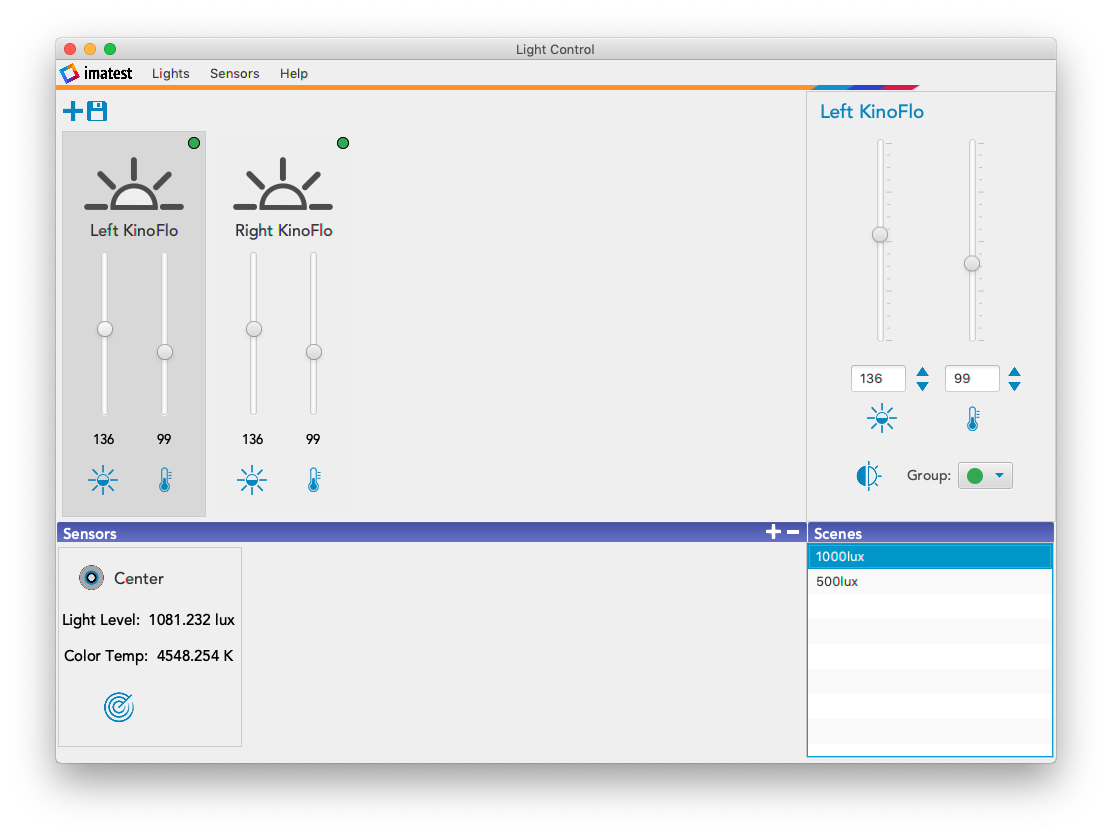Viewport: 1112px width, 837px height.
Task: Click the save floppy disk icon
Action: 97,111
